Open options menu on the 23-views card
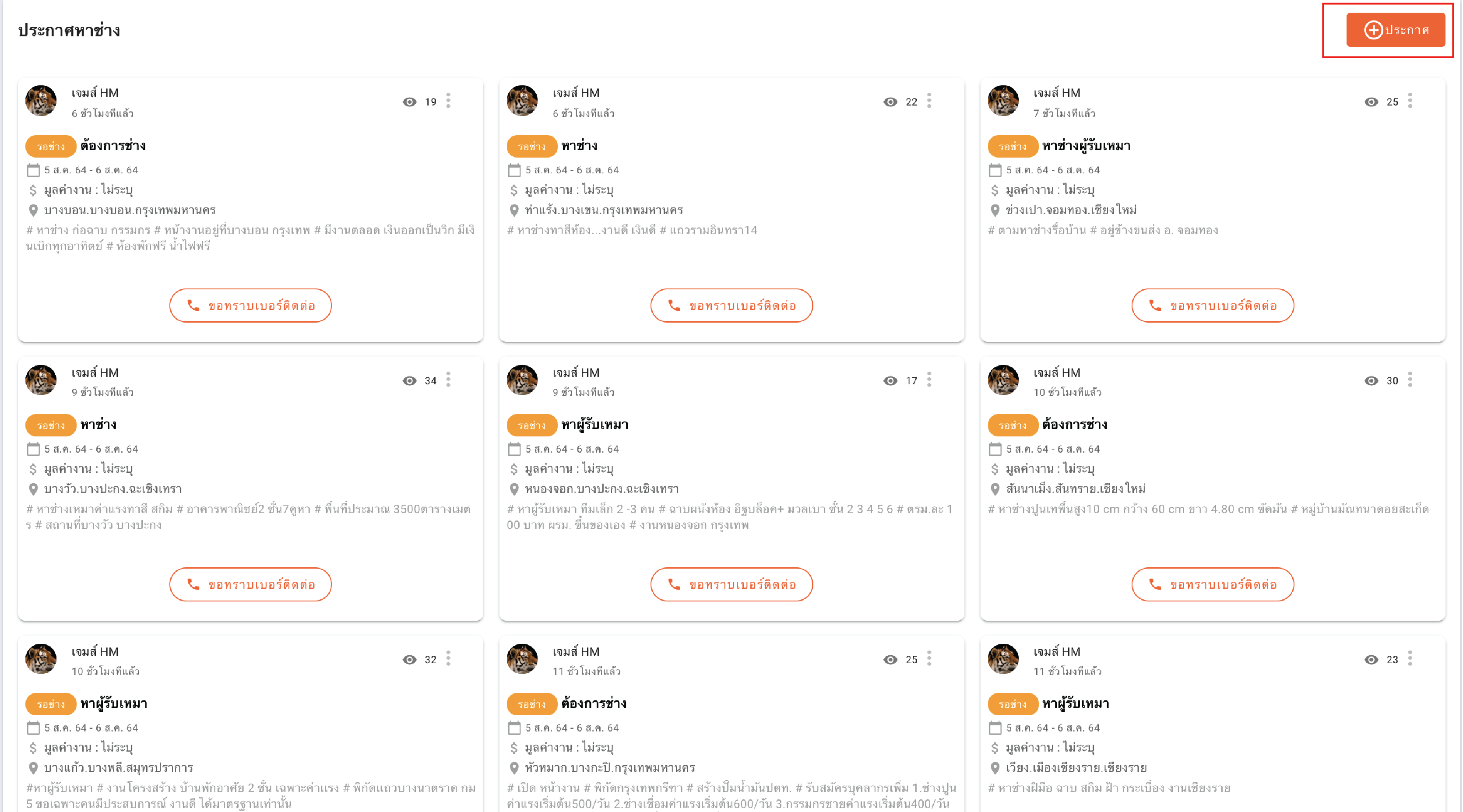Screen dimensions: 1463x812 pyautogui.click(x=1410, y=659)
